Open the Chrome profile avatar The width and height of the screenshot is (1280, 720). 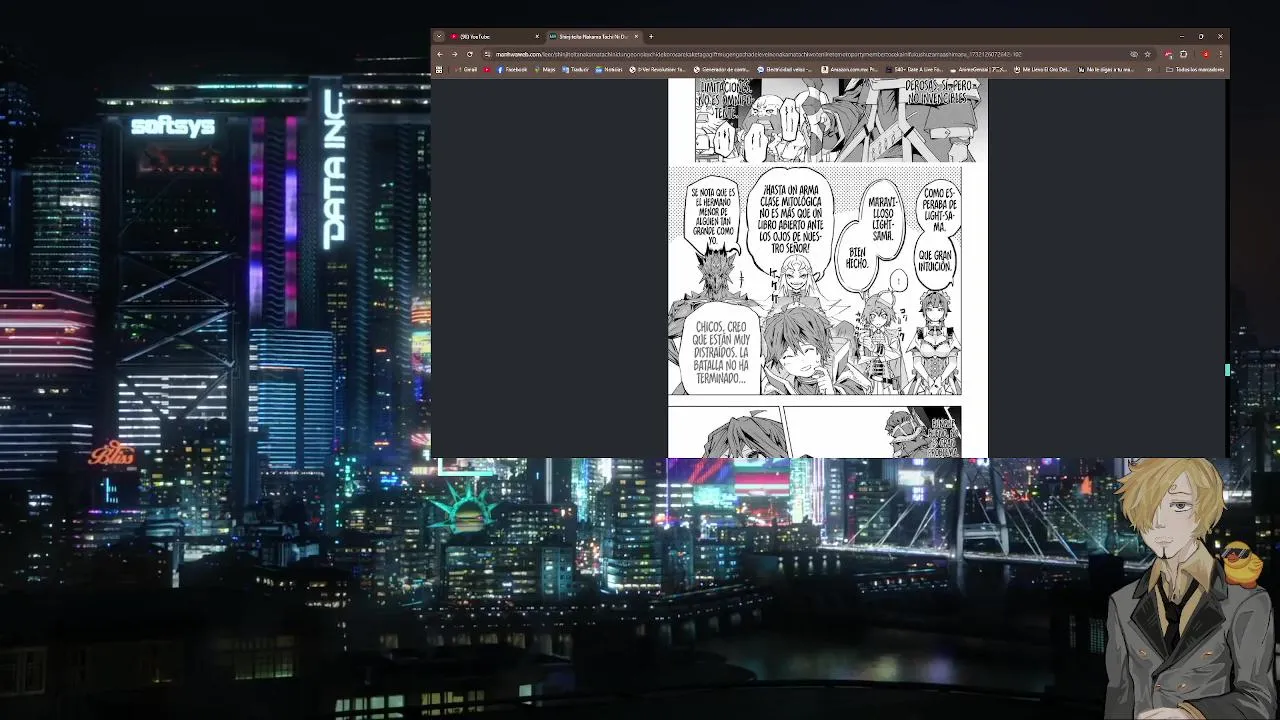1206,54
